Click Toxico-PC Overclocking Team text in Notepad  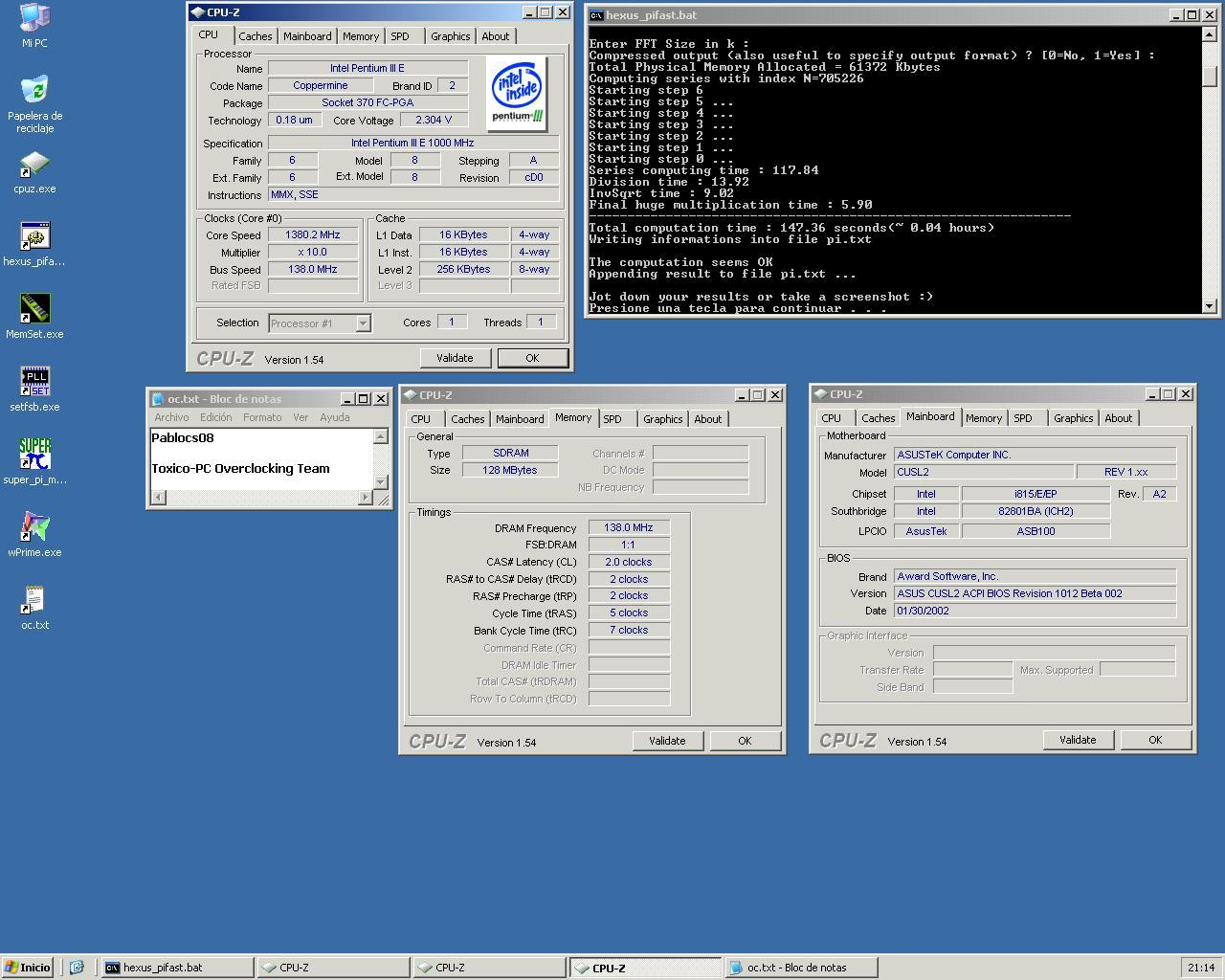coord(240,469)
